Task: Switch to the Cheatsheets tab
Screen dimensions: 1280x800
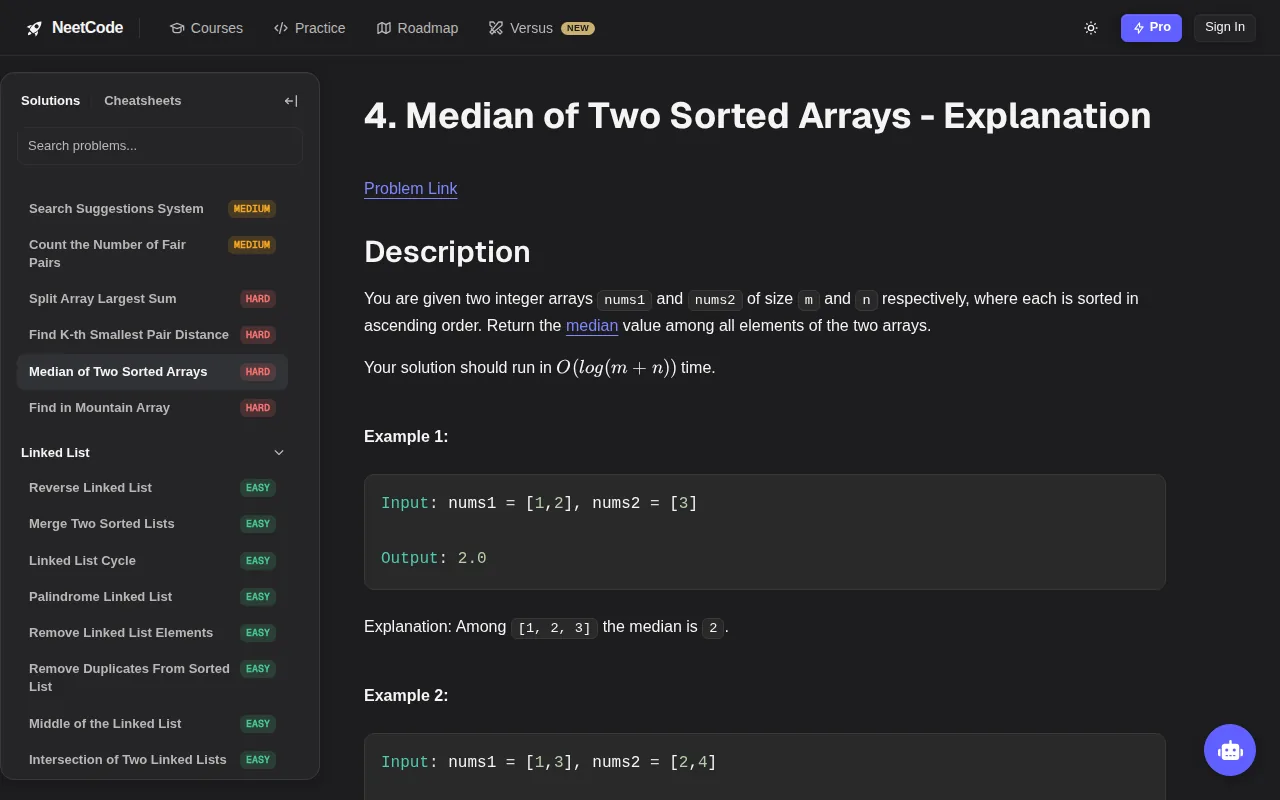Action: pyautogui.click(x=143, y=101)
